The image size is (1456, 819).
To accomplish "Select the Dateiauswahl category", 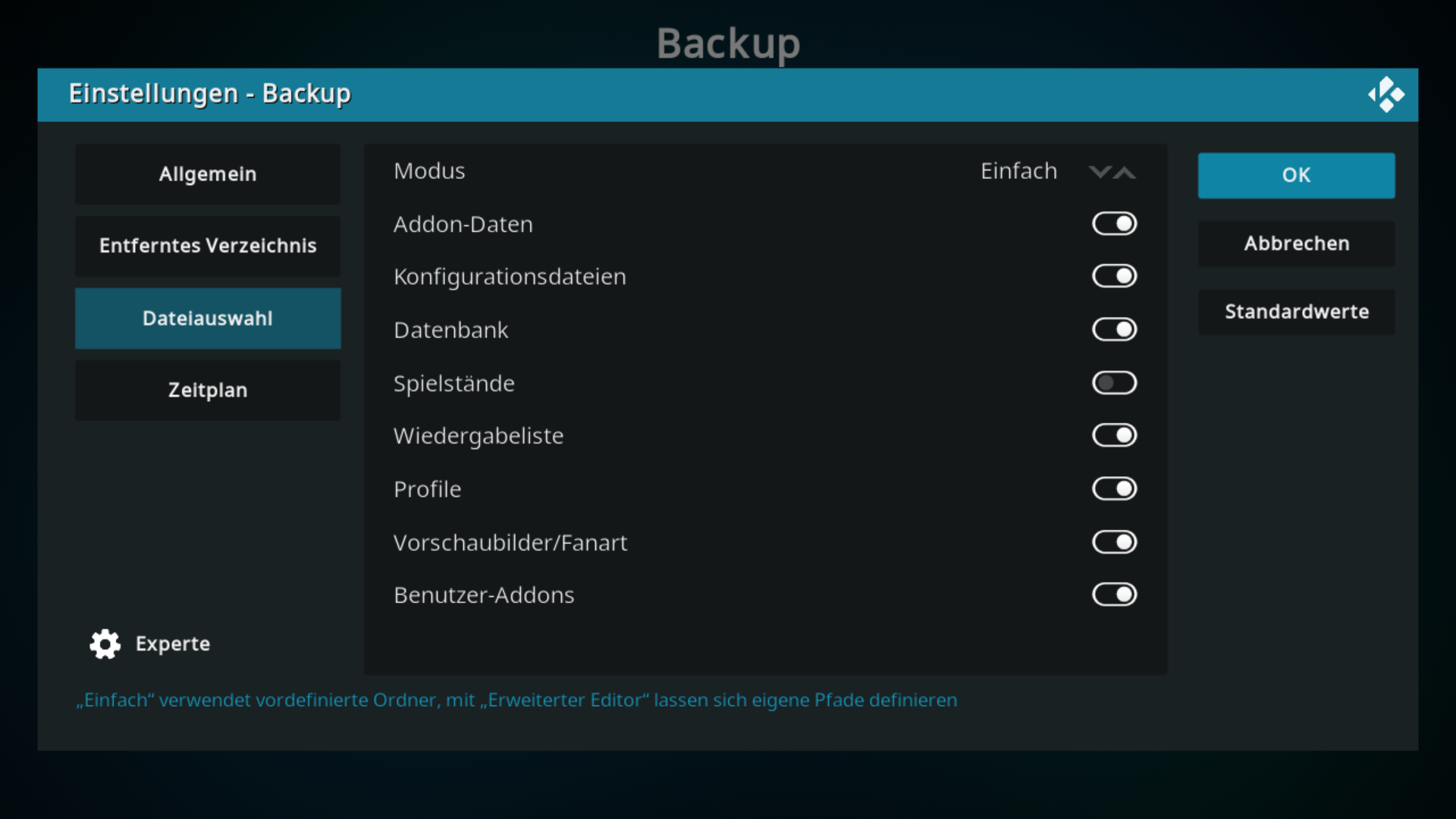I will pos(208,318).
